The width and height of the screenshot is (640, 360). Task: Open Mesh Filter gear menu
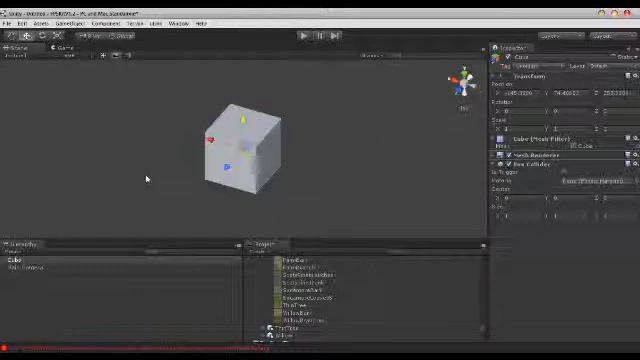pos(636,138)
